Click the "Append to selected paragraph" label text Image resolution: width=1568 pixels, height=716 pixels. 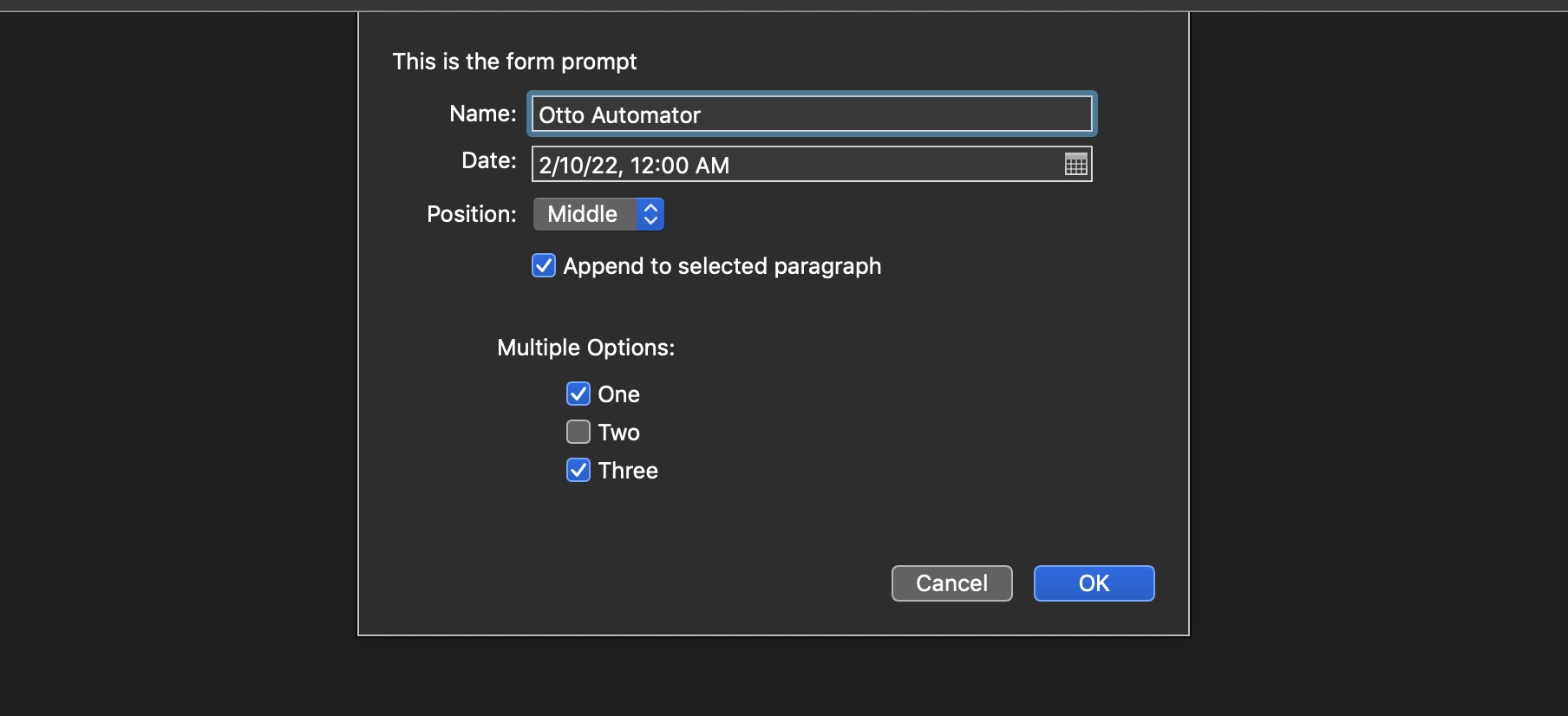coord(722,266)
